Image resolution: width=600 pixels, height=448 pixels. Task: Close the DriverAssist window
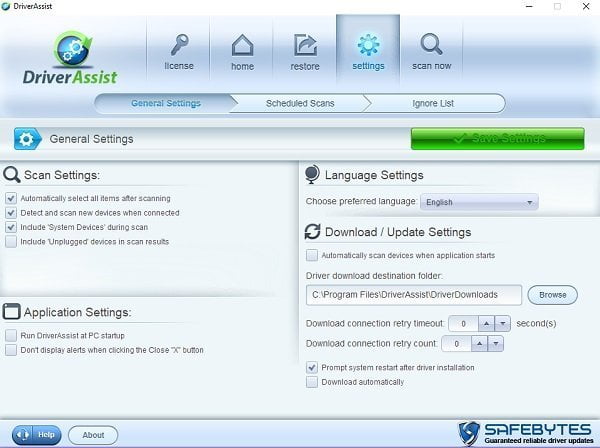click(586, 7)
